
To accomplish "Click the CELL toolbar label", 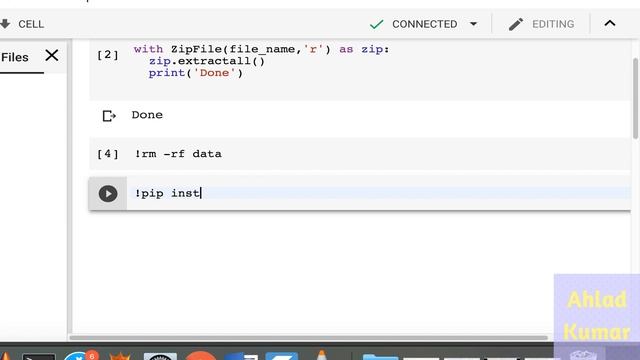I will 31,24.
